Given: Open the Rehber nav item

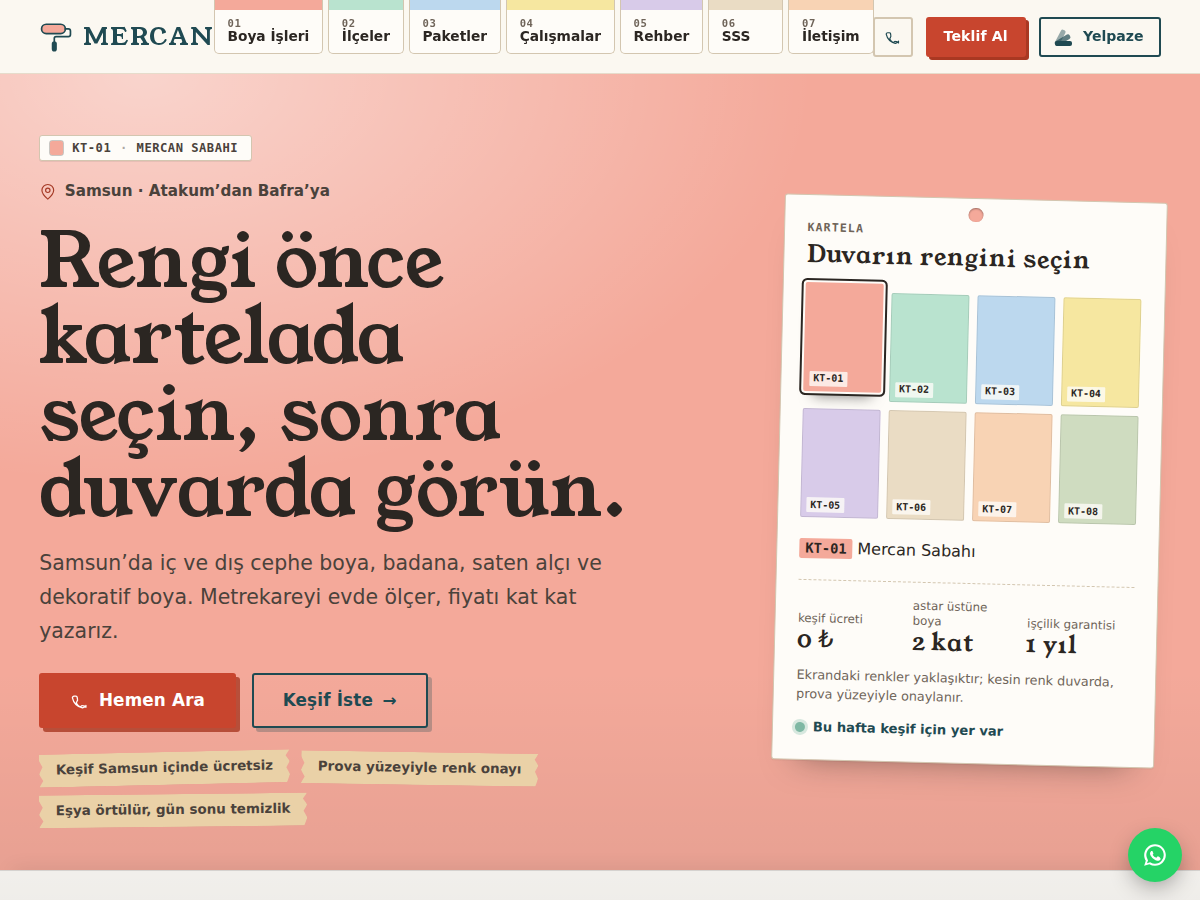Looking at the screenshot, I should click(661, 27).
